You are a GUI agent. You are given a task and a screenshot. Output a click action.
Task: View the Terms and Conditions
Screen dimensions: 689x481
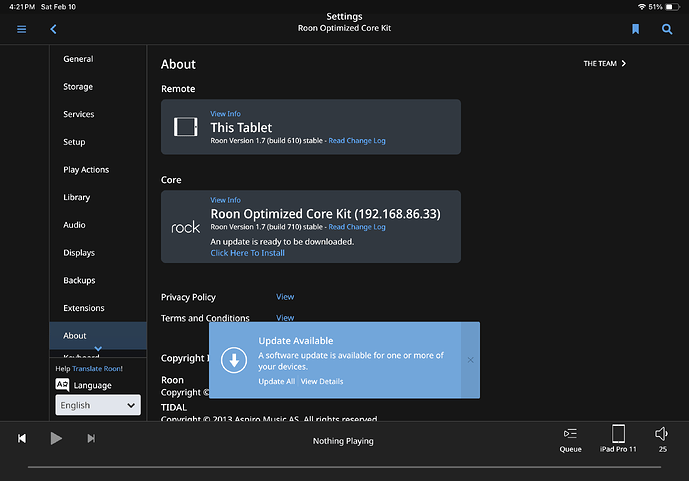tap(285, 318)
